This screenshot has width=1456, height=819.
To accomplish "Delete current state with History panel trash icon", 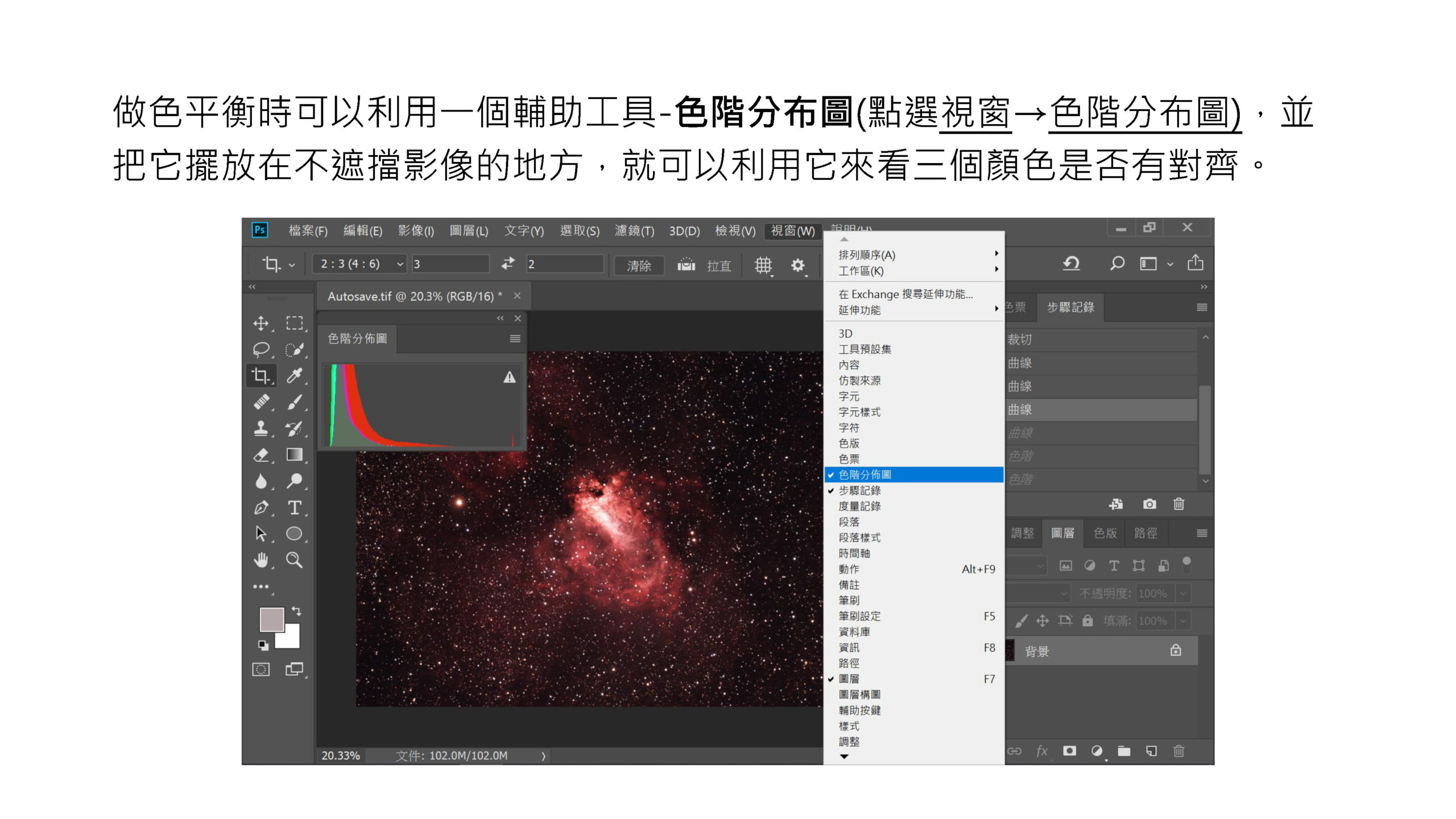I will pyautogui.click(x=1178, y=504).
